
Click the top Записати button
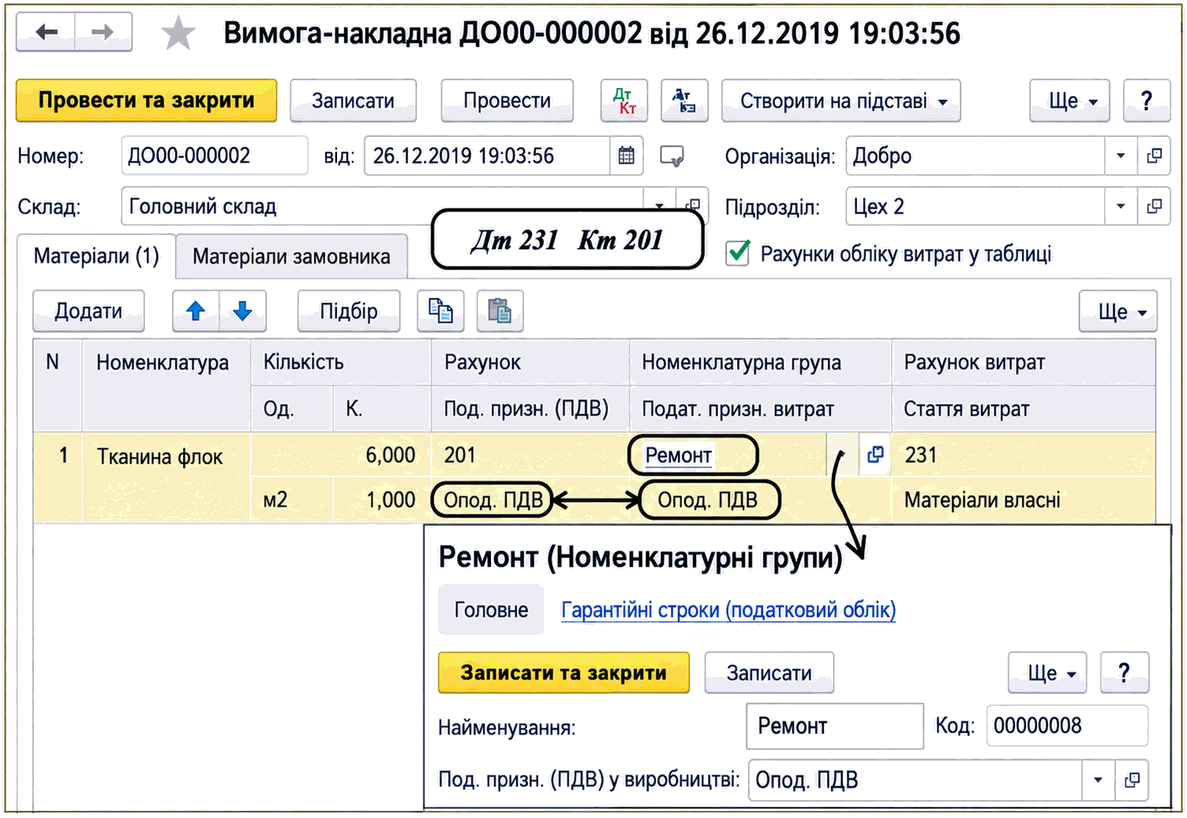353,101
